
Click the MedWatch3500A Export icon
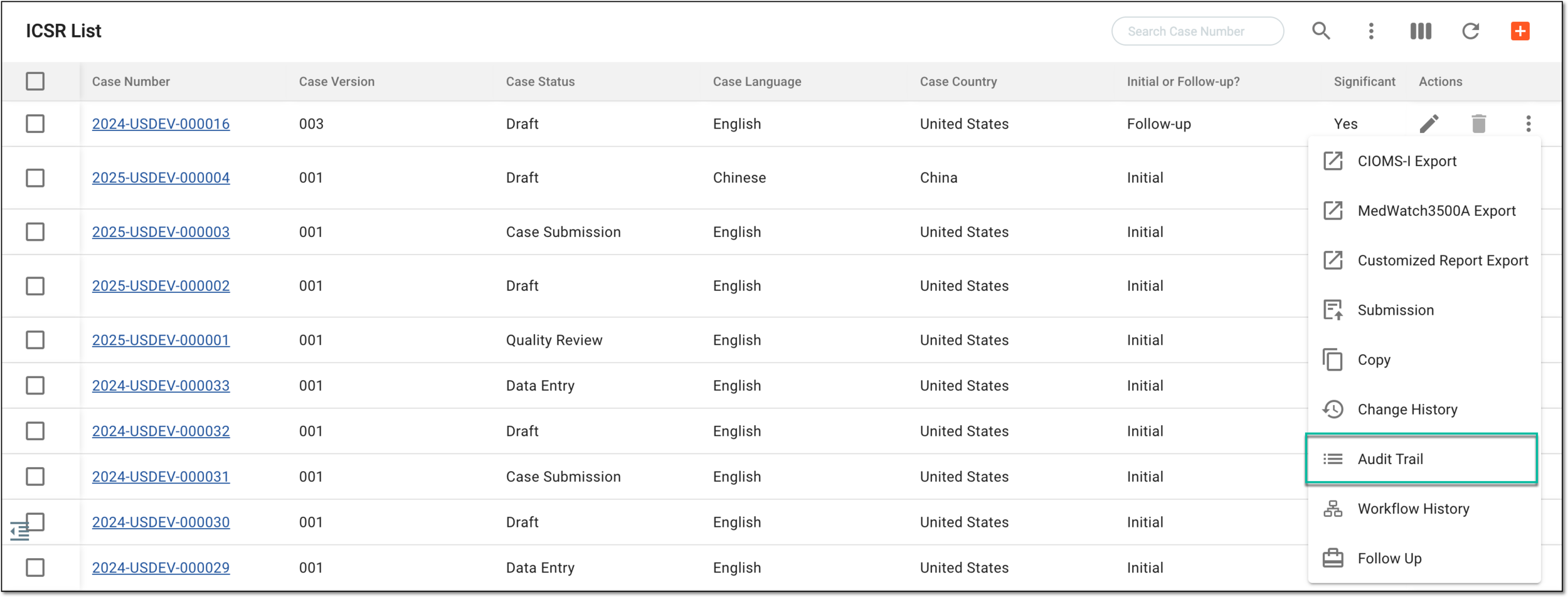coord(1333,211)
